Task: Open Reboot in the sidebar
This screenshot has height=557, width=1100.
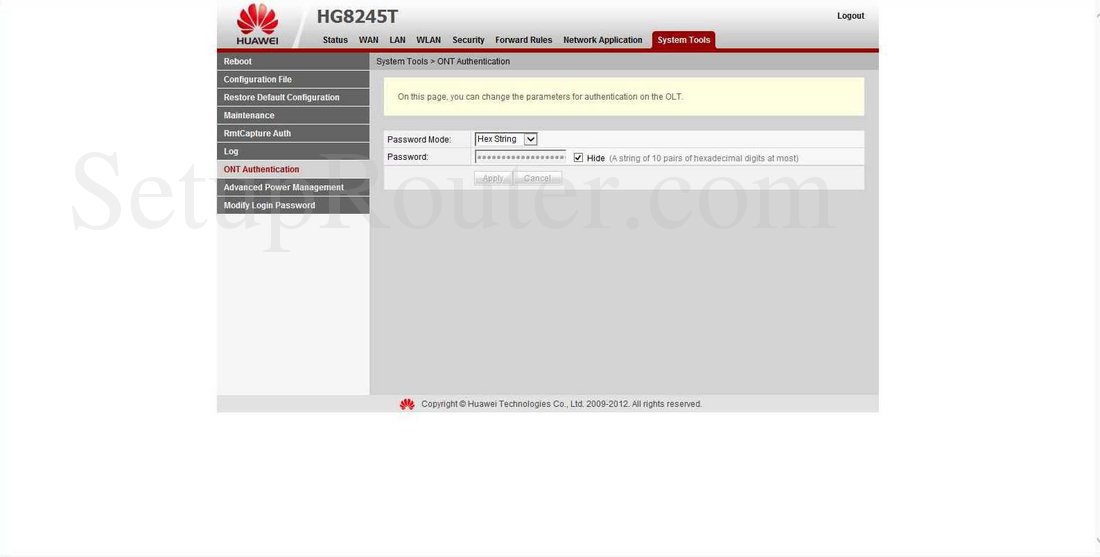Action: click(293, 62)
